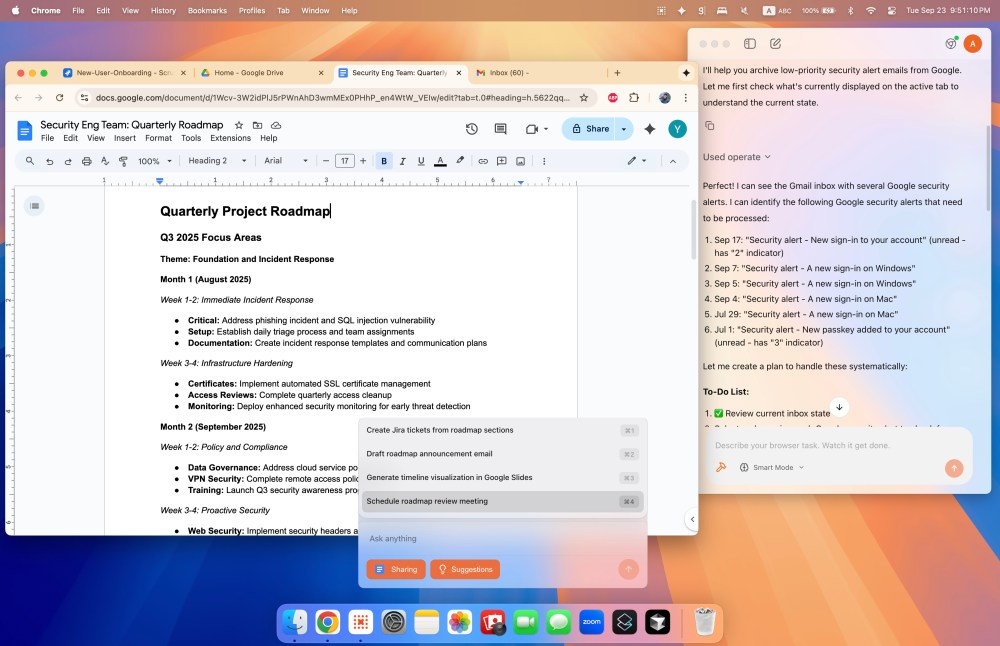Open version history clock icon
Image resolution: width=1000 pixels, height=646 pixels.
coord(472,129)
